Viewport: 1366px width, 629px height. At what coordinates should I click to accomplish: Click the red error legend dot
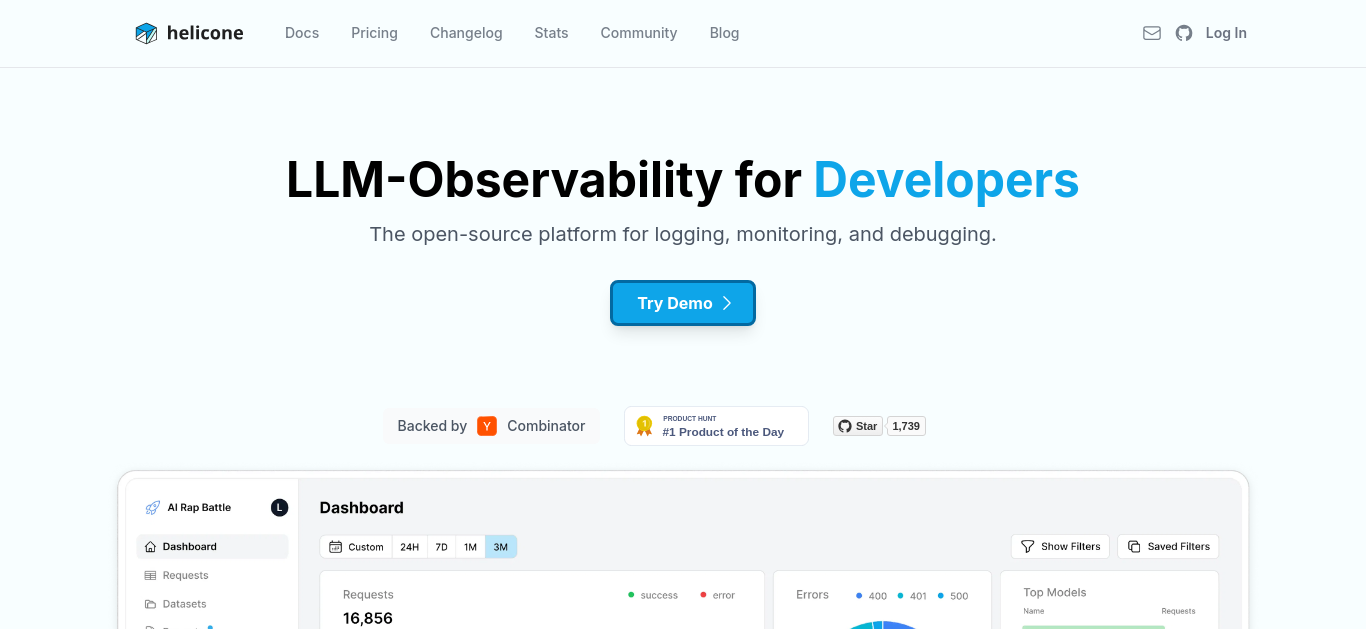703,595
